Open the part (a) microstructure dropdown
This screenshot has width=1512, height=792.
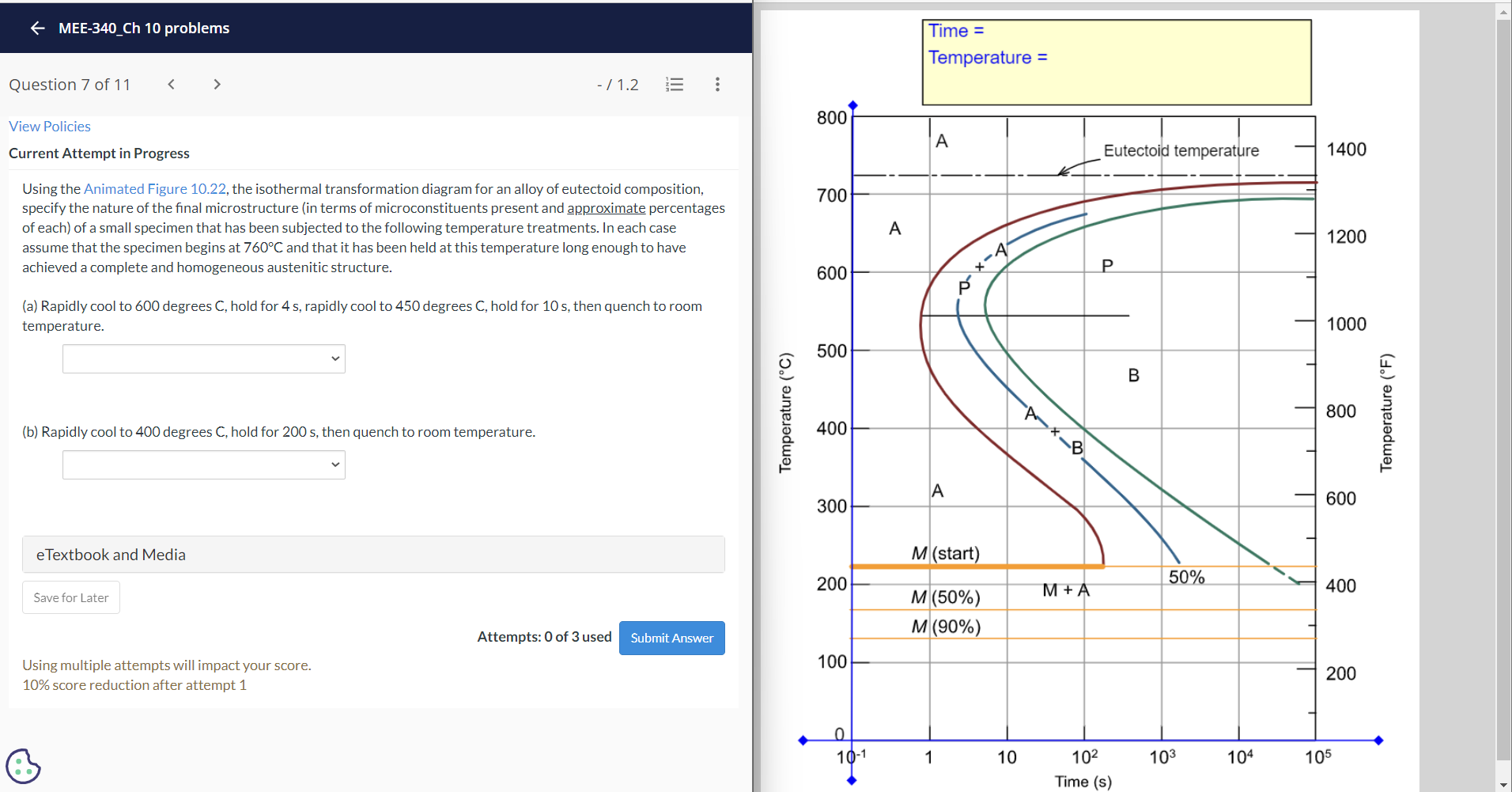click(x=202, y=358)
